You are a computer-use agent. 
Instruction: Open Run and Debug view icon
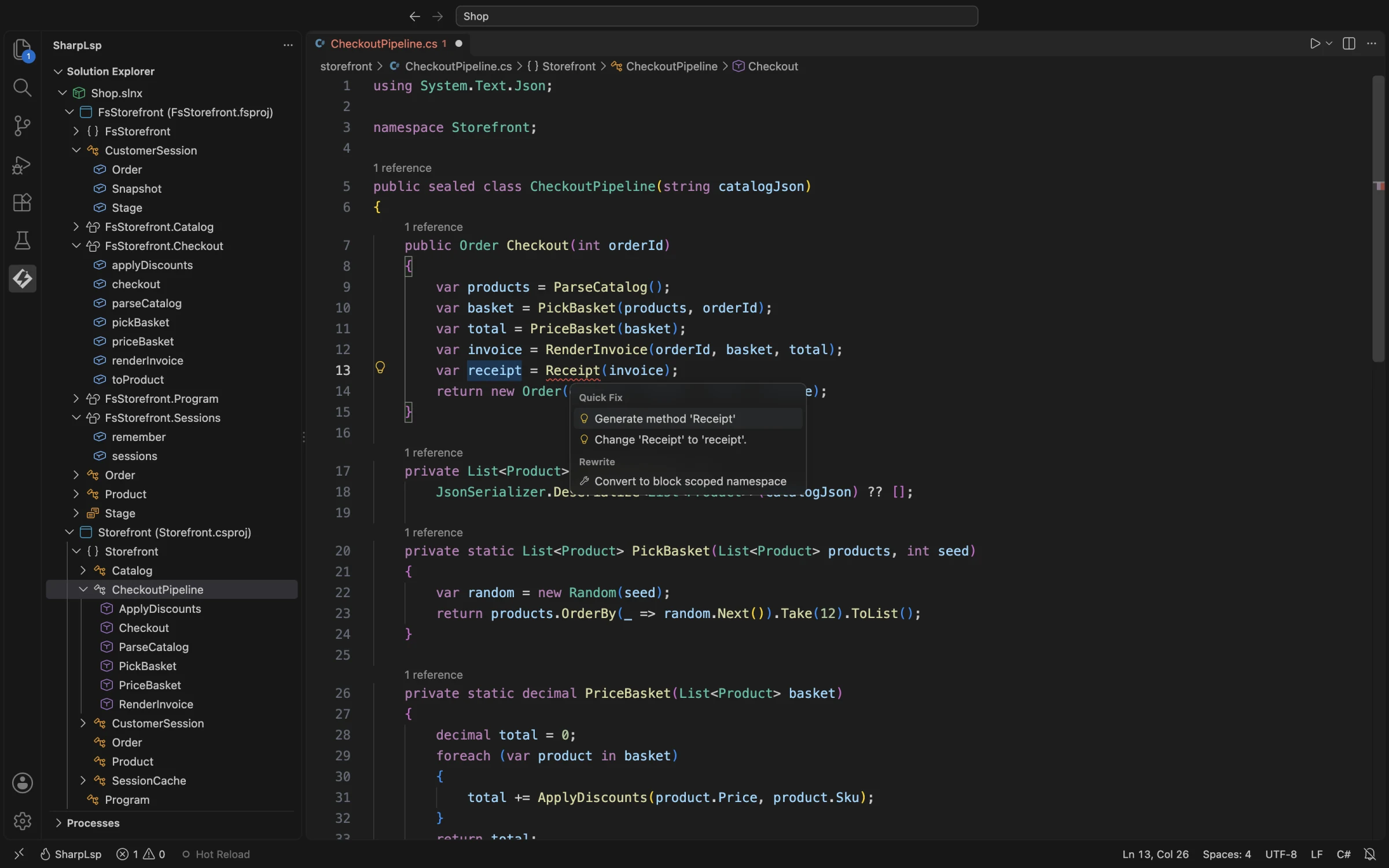pos(23,164)
